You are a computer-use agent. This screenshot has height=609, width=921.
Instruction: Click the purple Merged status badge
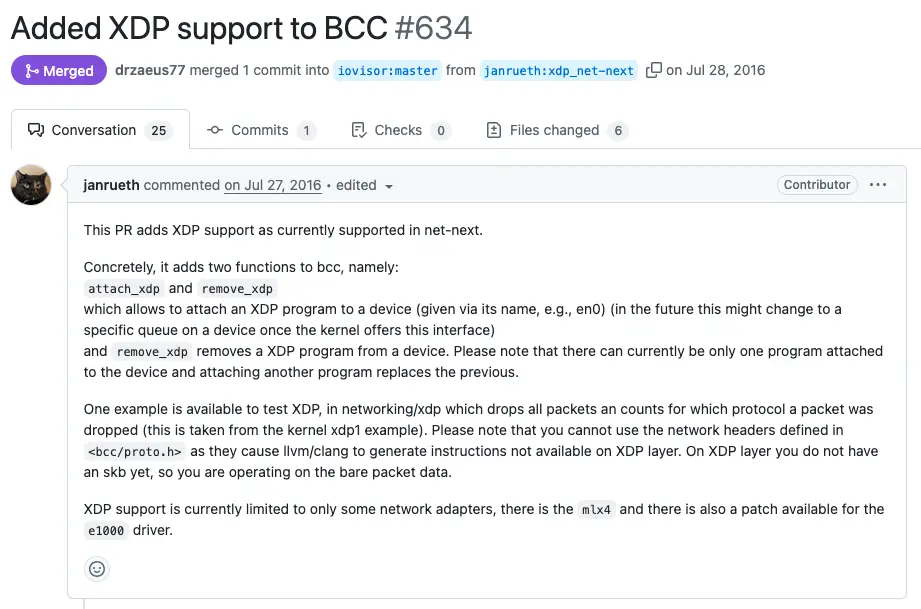(x=59, y=71)
